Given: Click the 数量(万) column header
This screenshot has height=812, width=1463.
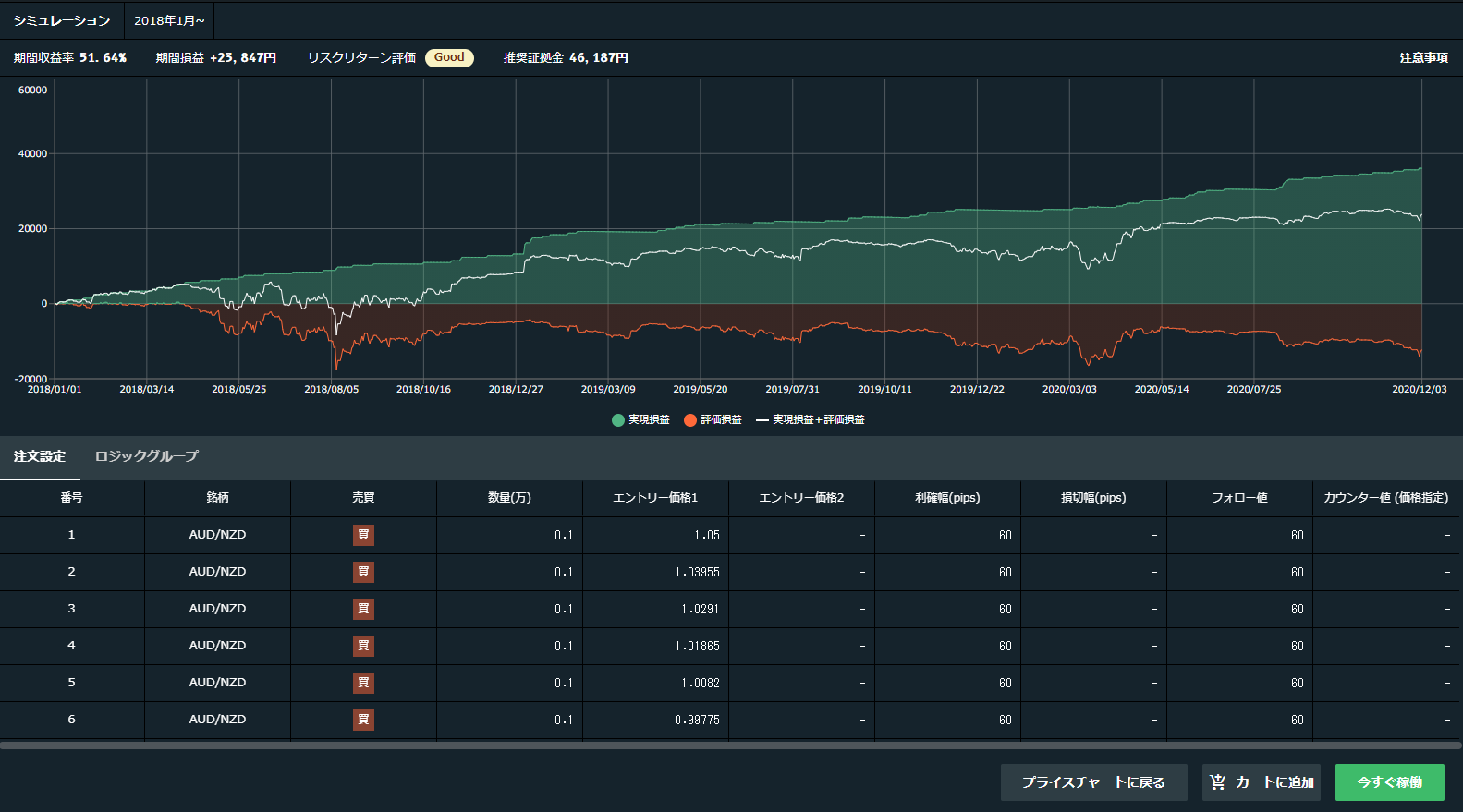Looking at the screenshot, I should point(510,498).
